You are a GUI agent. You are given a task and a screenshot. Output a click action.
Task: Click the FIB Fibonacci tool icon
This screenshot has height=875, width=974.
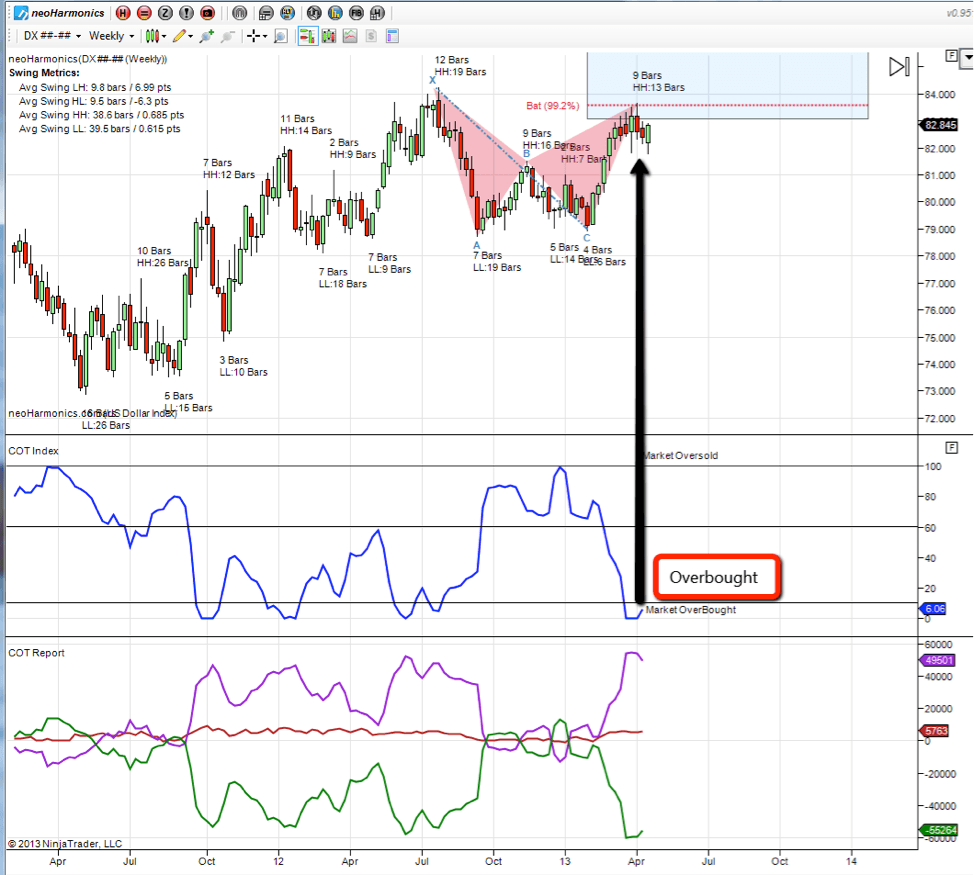point(356,13)
